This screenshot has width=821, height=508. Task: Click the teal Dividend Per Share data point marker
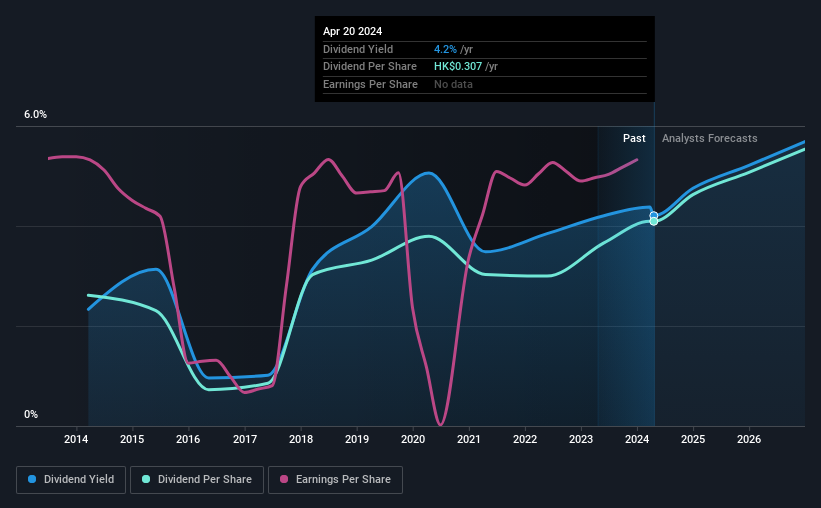653,222
